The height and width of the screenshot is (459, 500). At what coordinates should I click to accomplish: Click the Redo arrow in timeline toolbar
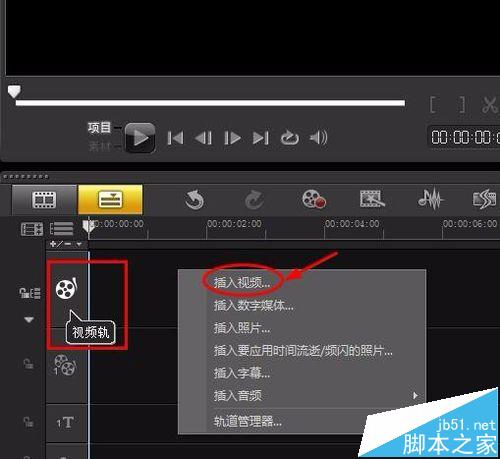[254, 200]
